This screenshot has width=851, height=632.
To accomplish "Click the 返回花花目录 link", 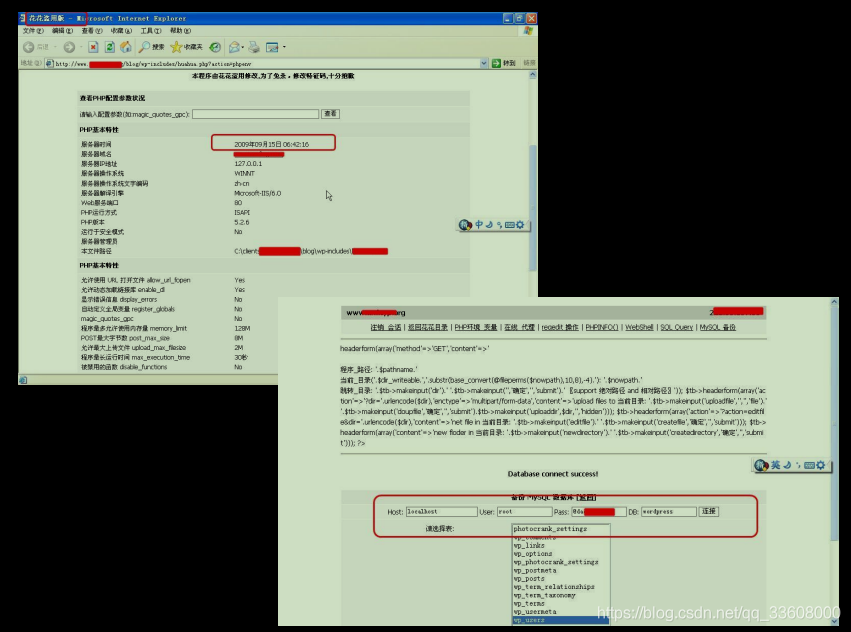I will [428, 327].
